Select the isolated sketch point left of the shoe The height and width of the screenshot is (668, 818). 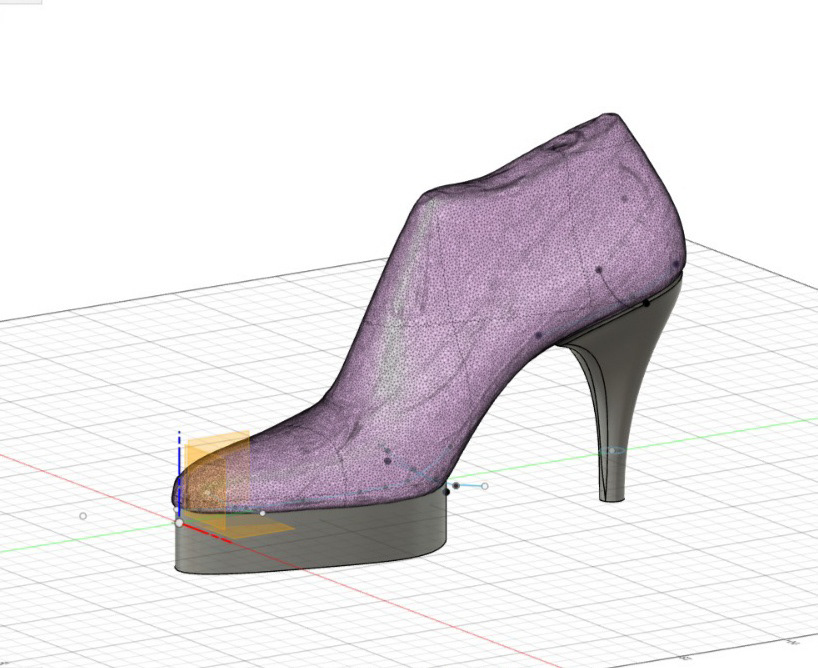coord(83,516)
